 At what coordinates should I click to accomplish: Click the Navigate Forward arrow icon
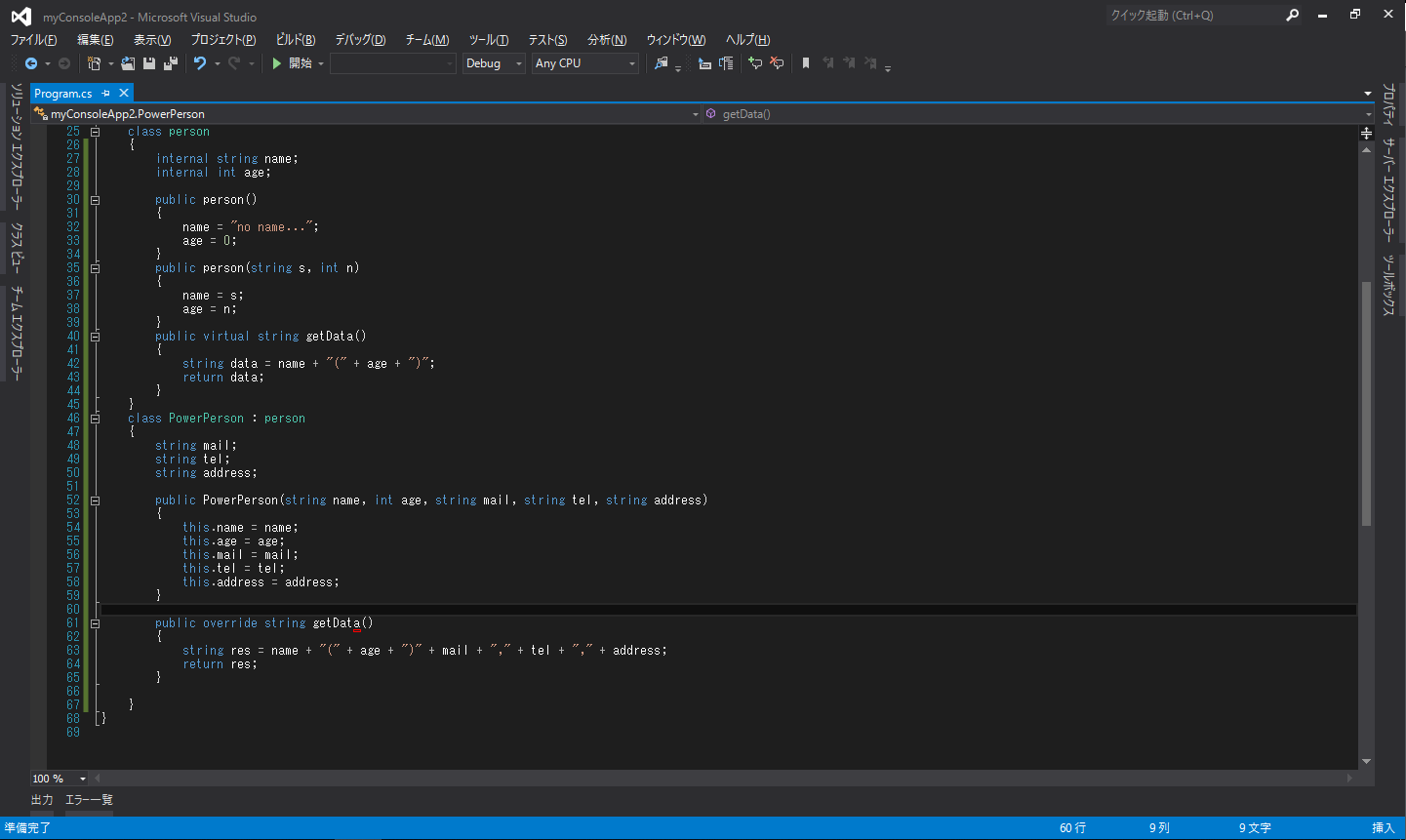coord(64,63)
